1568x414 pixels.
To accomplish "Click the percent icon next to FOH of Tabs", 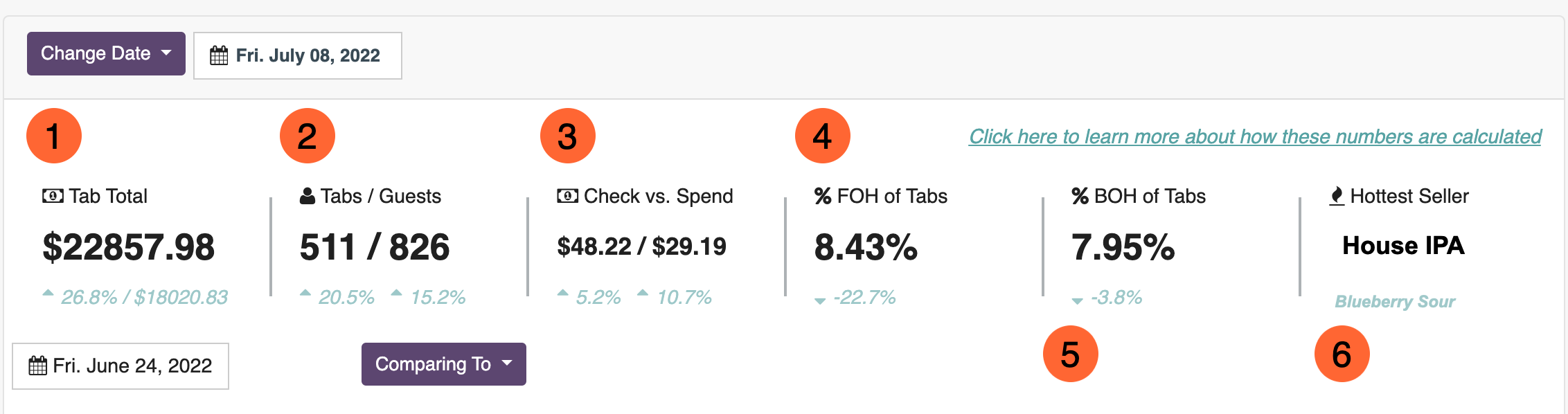I will pos(823,196).
